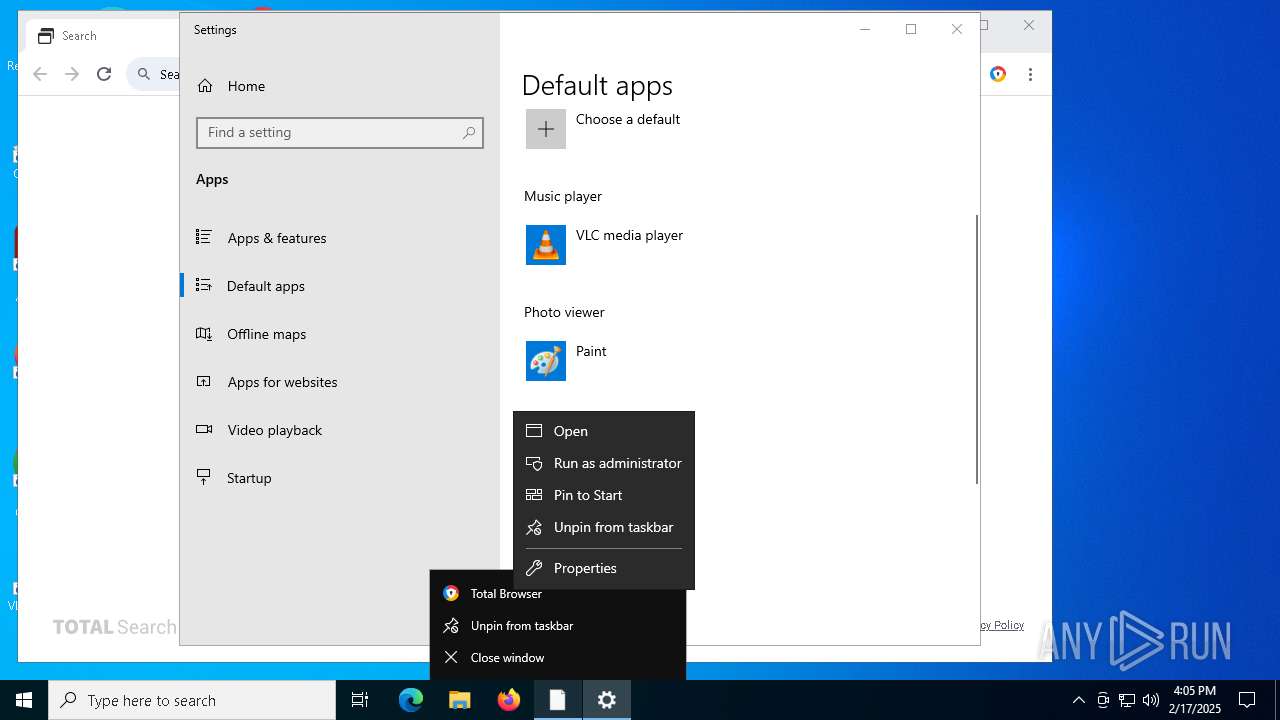This screenshot has height=720, width=1280.
Task: Open Offline maps settings page
Action: coord(340,334)
